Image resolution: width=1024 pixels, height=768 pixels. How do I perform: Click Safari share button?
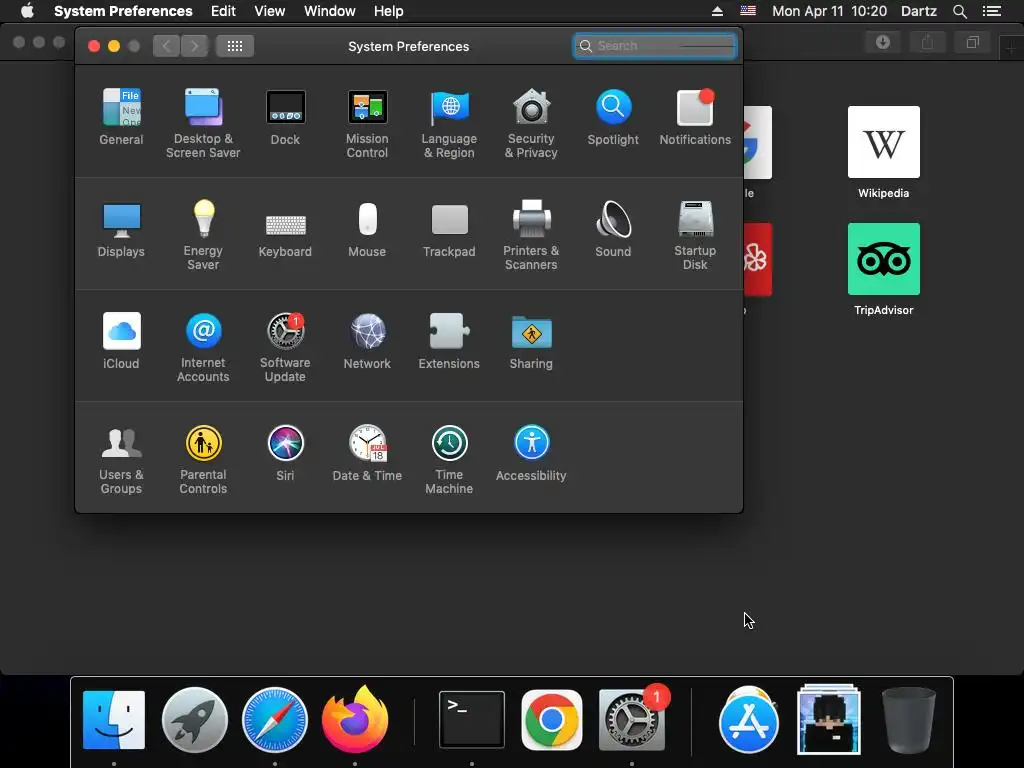(x=927, y=42)
